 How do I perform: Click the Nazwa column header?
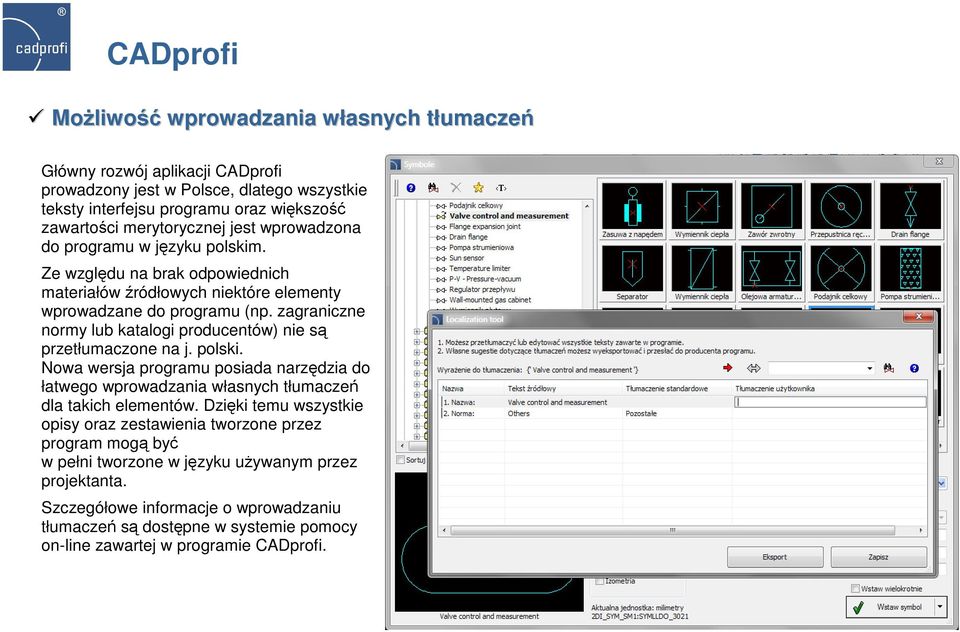click(x=471, y=388)
